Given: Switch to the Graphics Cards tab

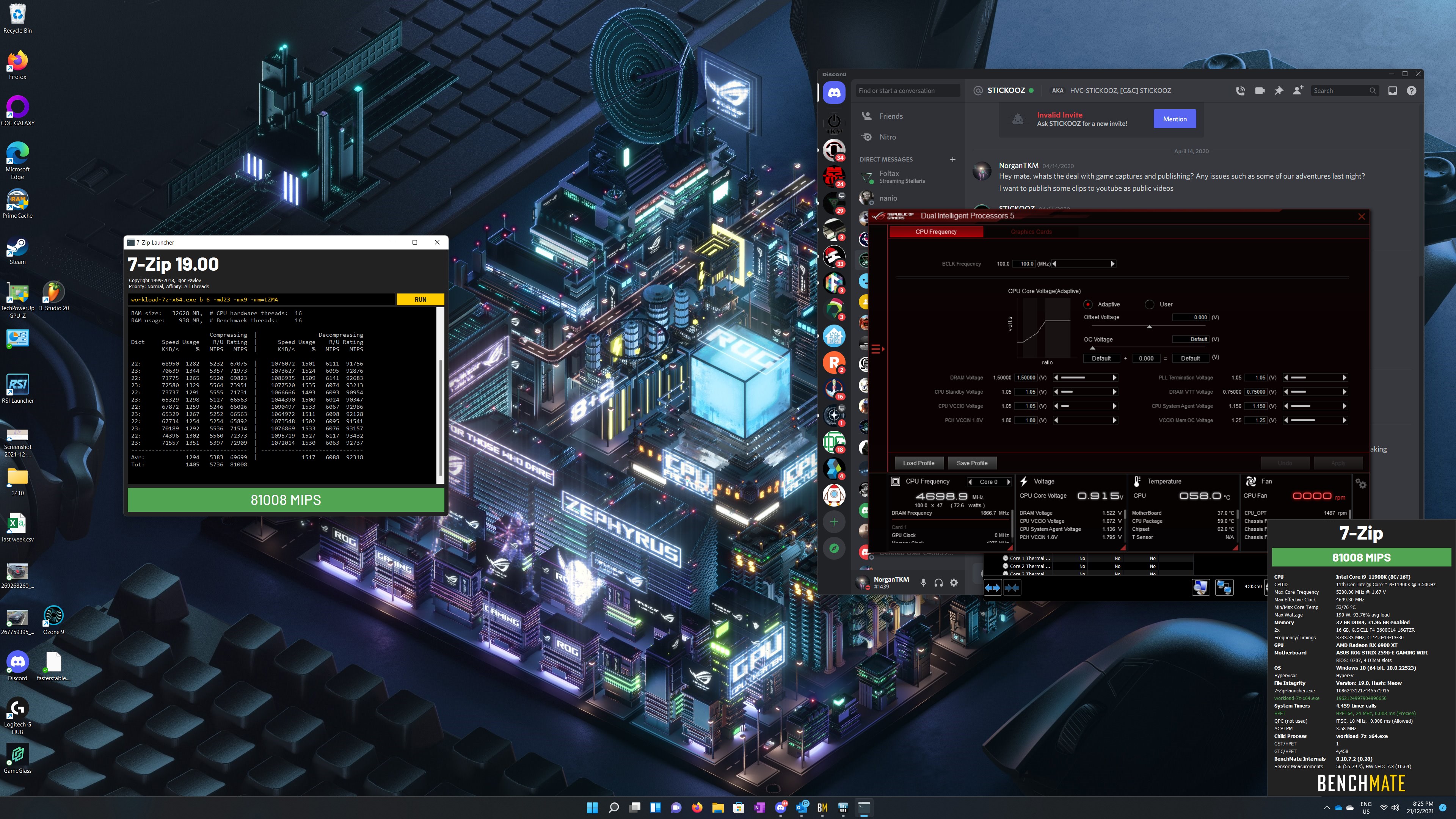Looking at the screenshot, I should (x=1031, y=232).
